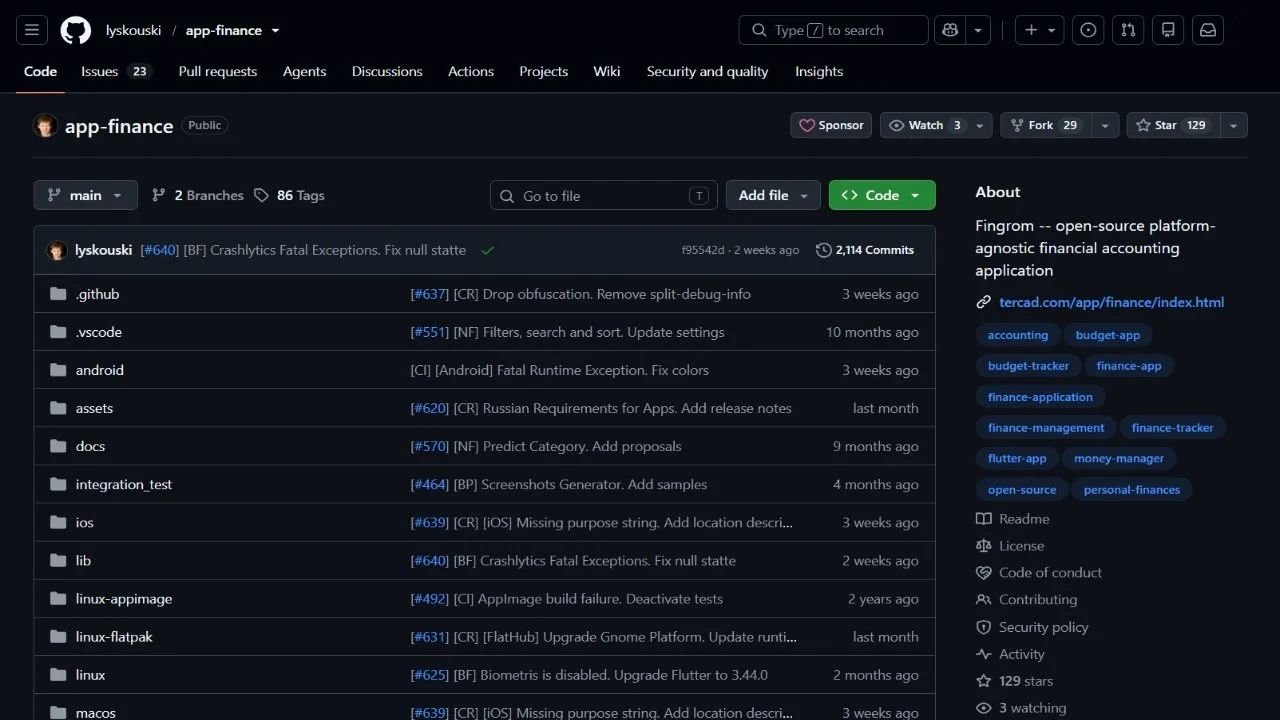
Task: View the 86 Tags link
Action: point(289,195)
